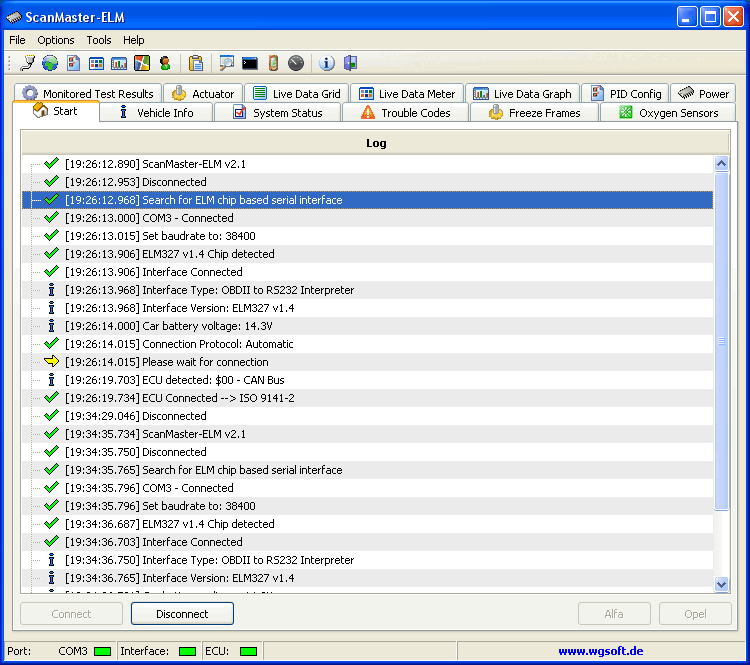Image resolution: width=750 pixels, height=665 pixels.
Task: Select '[19:34:36.765] Interface Version: ELM327 v1.4' row
Action: click(367, 578)
